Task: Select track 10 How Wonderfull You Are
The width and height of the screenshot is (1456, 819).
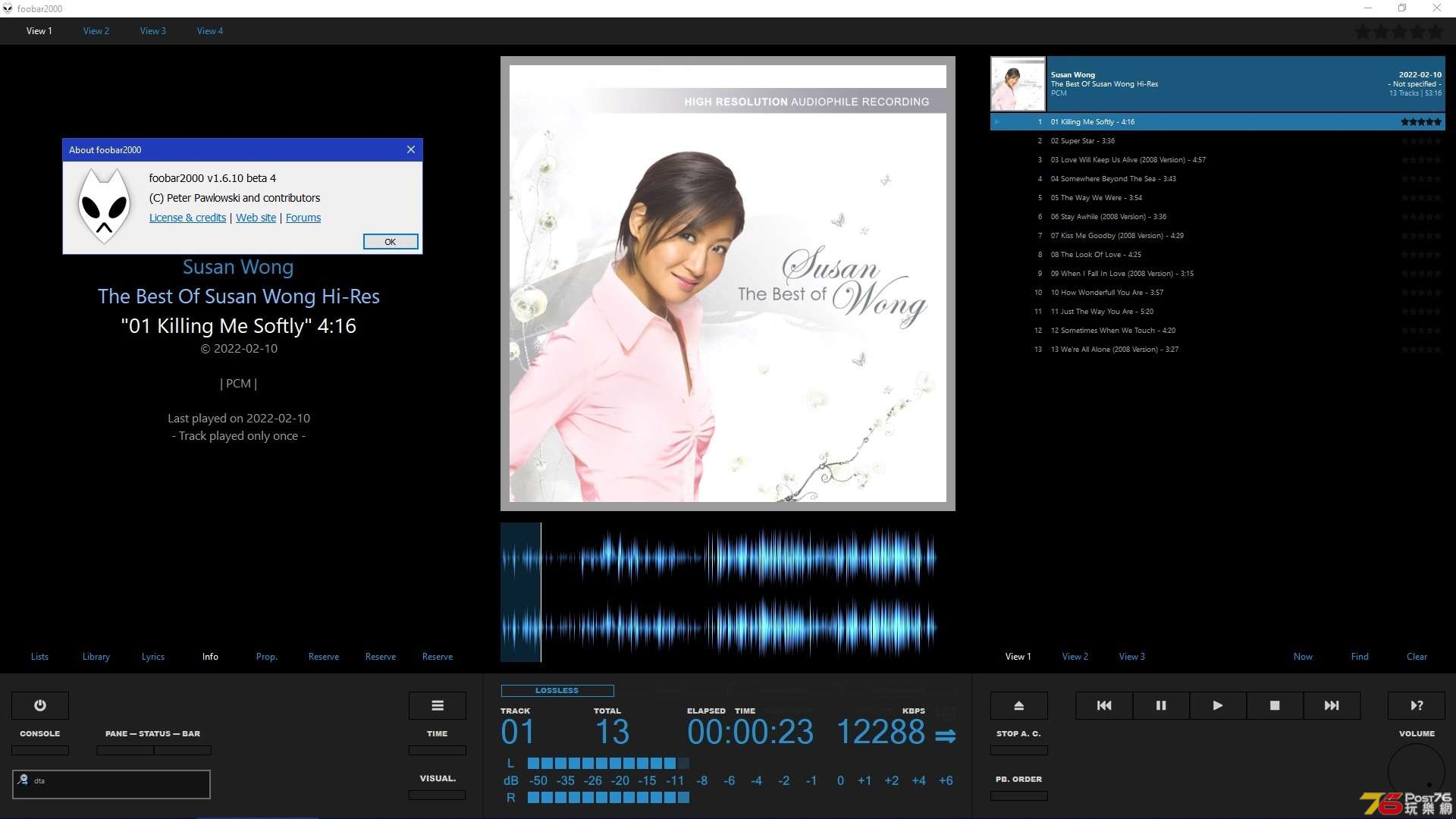Action: [1218, 293]
